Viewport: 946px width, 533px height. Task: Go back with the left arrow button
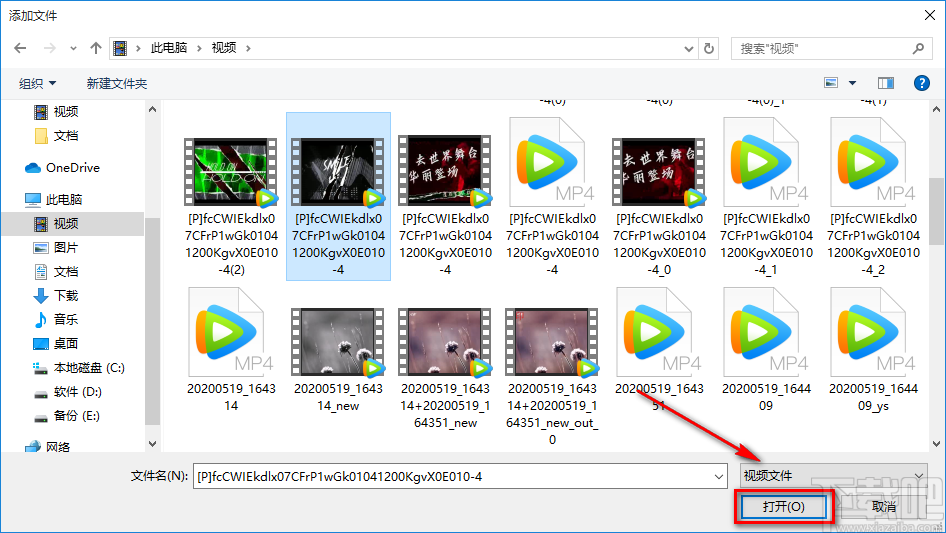tap(21, 48)
